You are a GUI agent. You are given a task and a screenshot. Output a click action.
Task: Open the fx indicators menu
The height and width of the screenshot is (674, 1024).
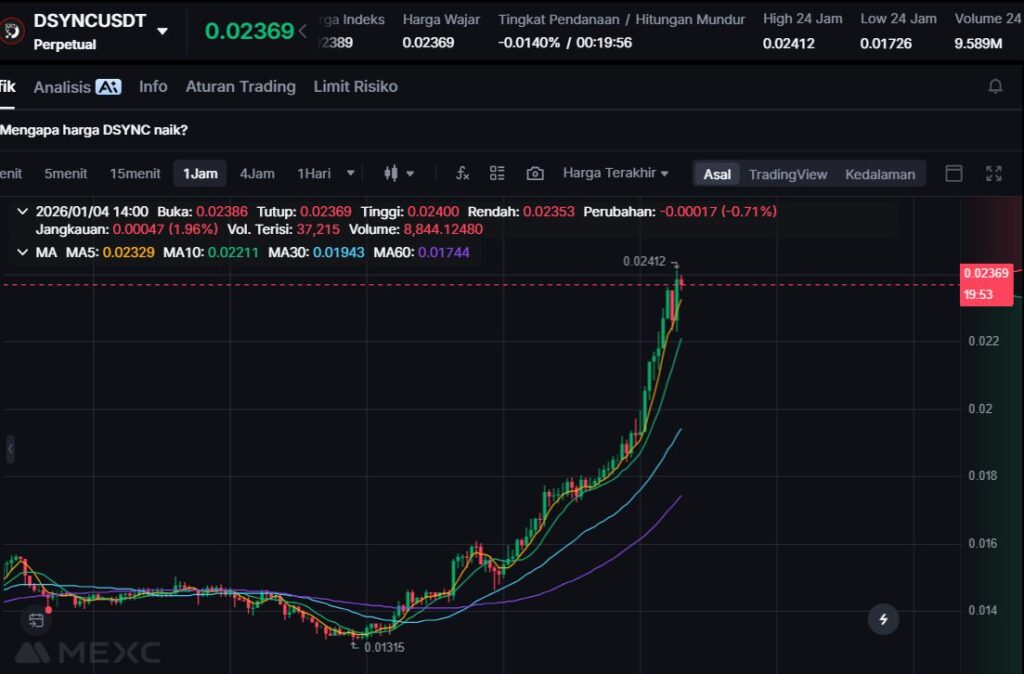pyautogui.click(x=462, y=173)
